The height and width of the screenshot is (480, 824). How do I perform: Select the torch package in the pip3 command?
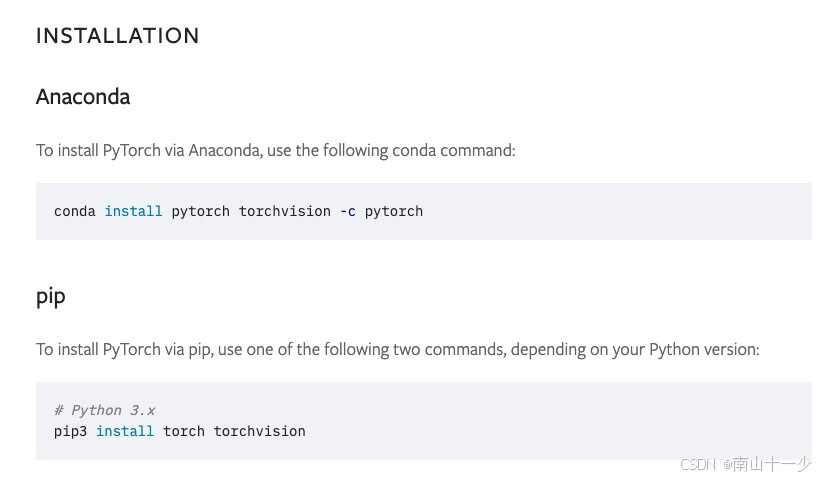(184, 431)
